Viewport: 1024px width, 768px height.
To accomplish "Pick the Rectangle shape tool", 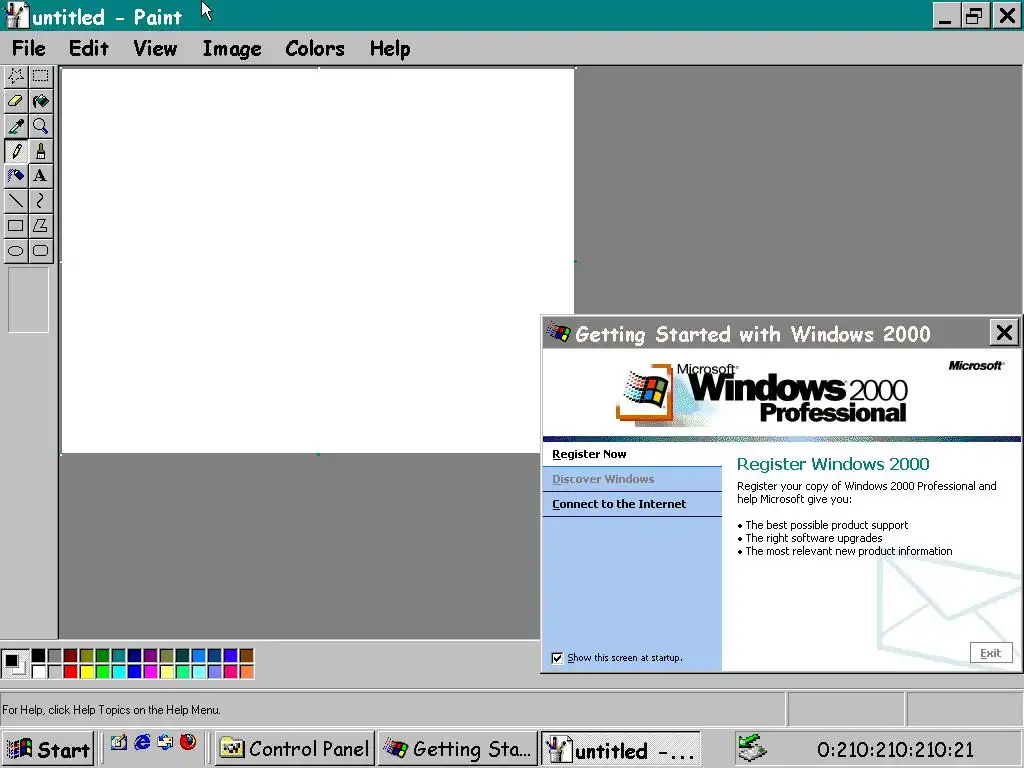I will pos(16,225).
